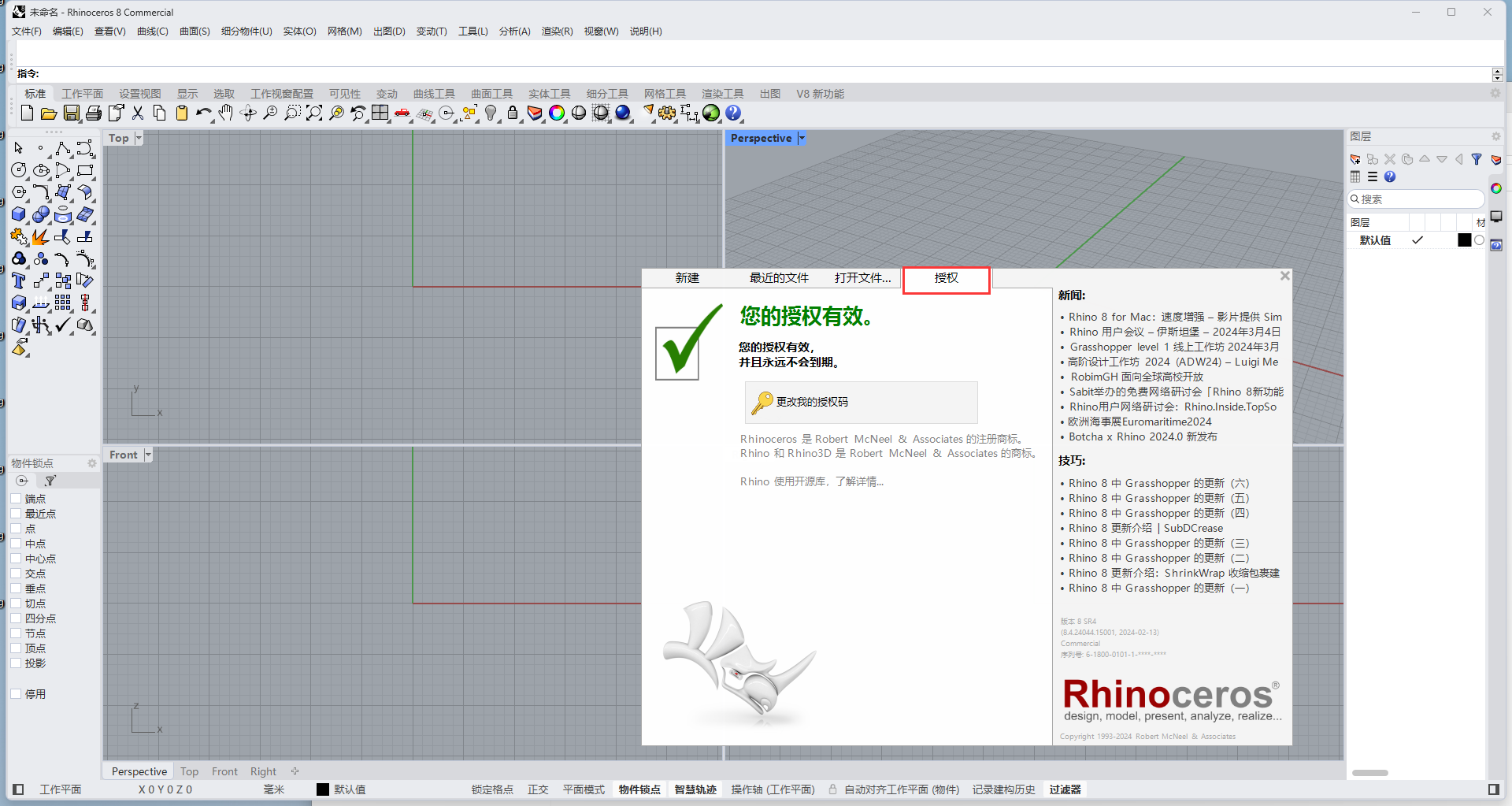The width and height of the screenshot is (1512, 806).
Task: Enable the 中心点 object snap checkbox
Action: [x=16, y=559]
